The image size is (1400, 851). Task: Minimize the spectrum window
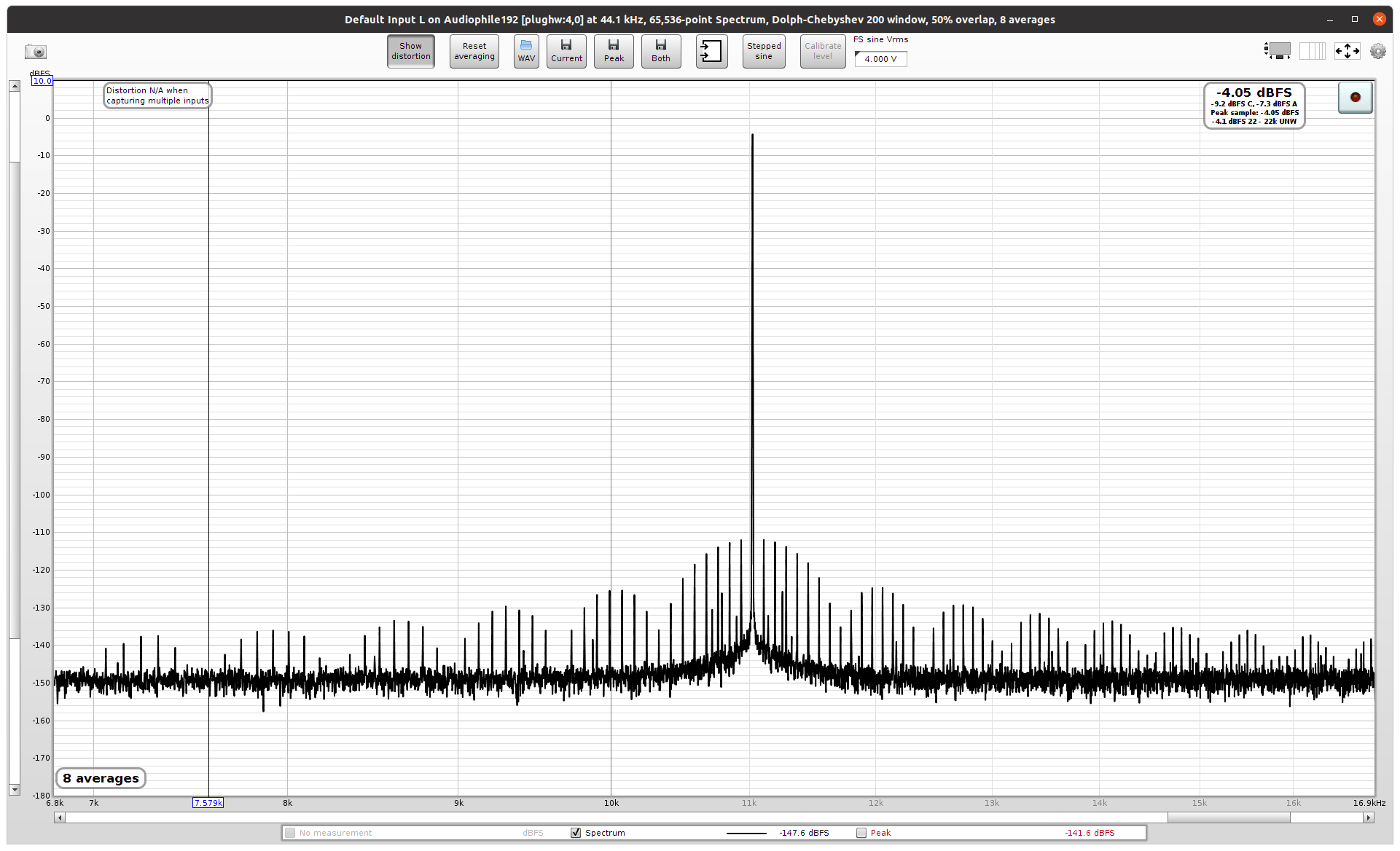point(1330,20)
